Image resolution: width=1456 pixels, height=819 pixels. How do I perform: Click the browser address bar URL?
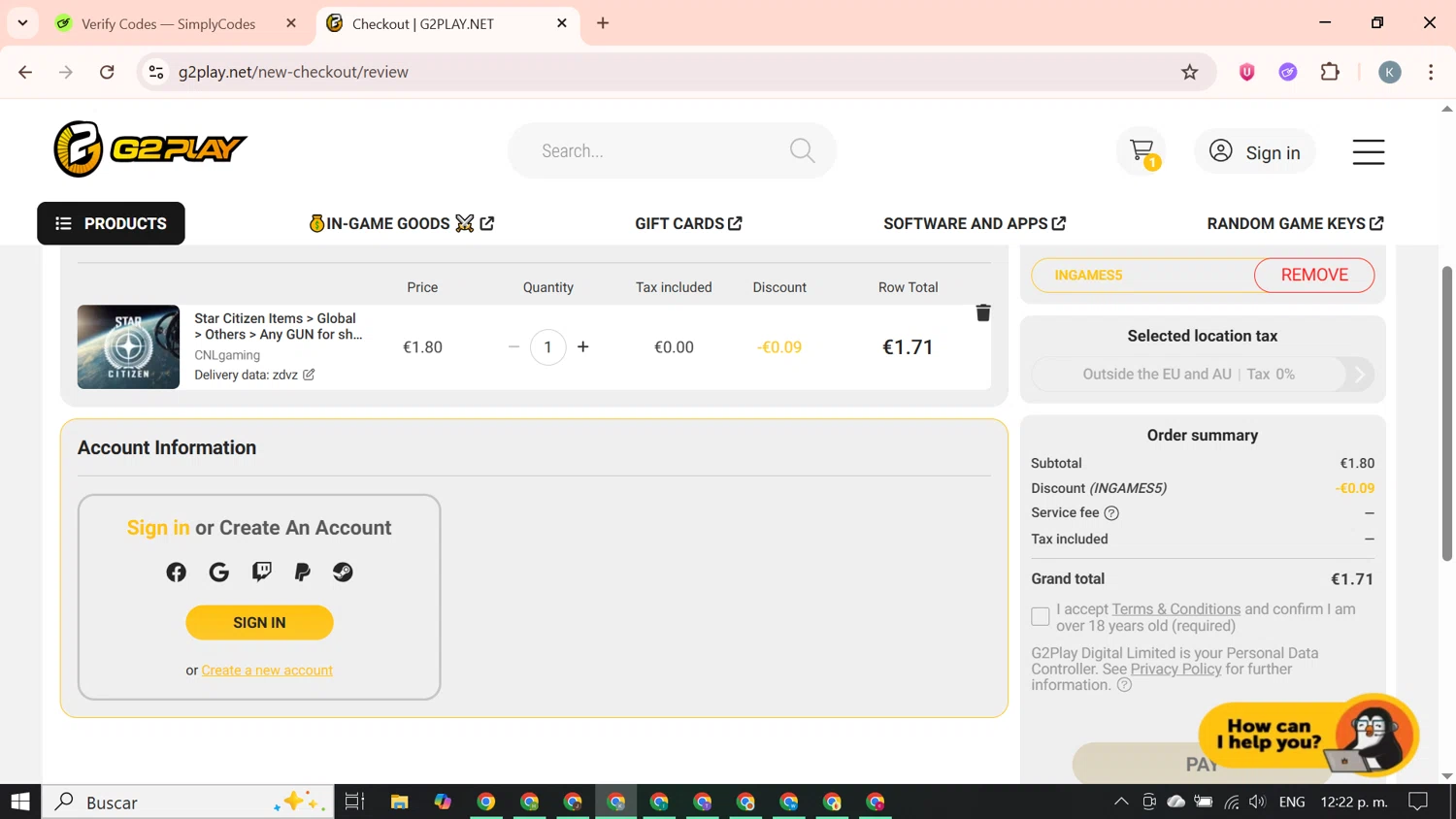(293, 72)
